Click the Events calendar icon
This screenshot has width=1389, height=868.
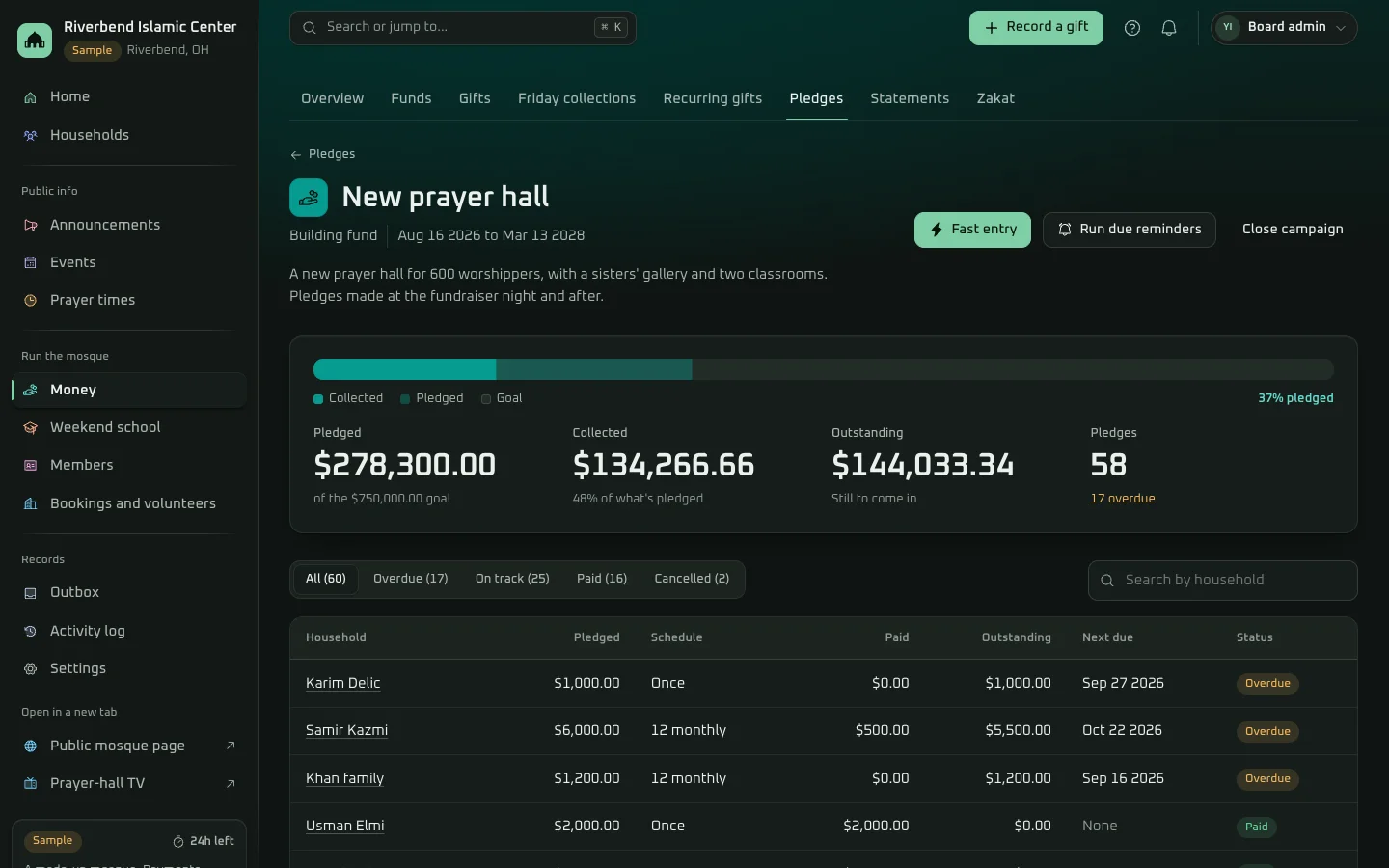tap(31, 263)
